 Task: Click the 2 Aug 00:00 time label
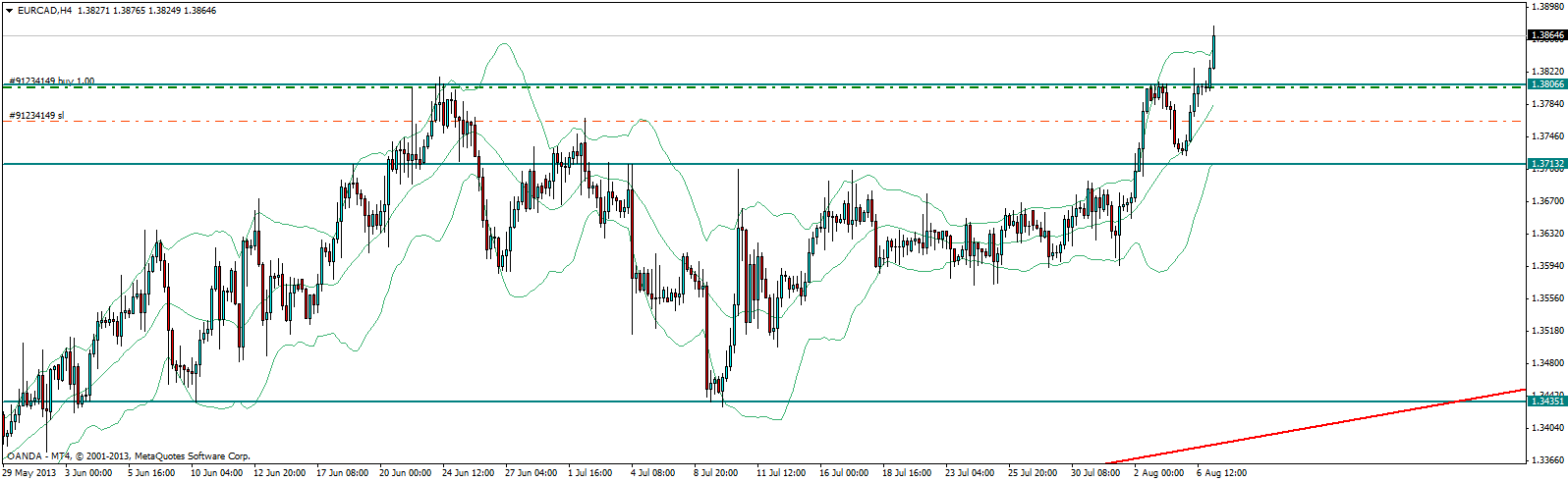point(1159,473)
